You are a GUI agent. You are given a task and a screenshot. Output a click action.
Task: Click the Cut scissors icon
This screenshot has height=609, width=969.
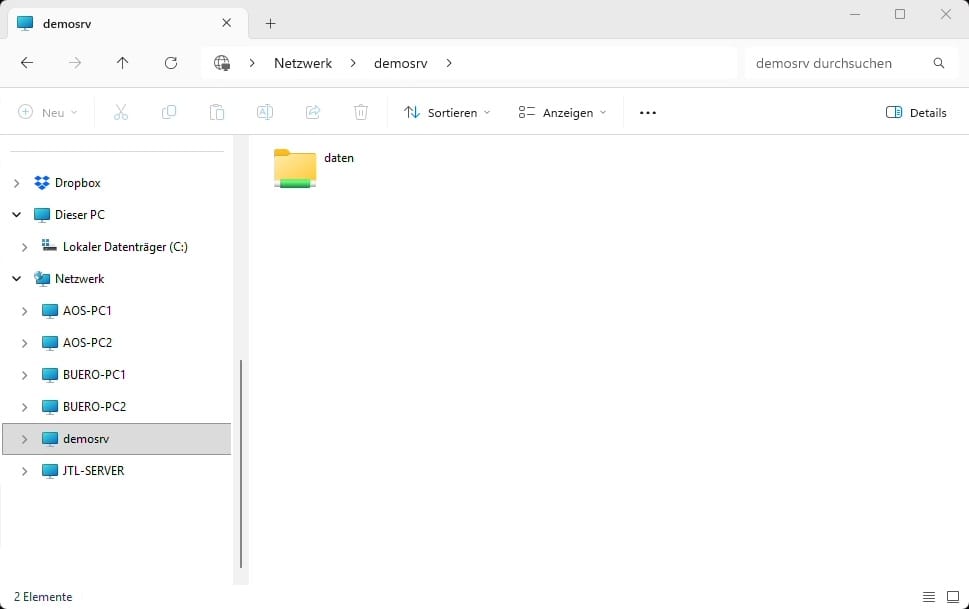click(121, 112)
